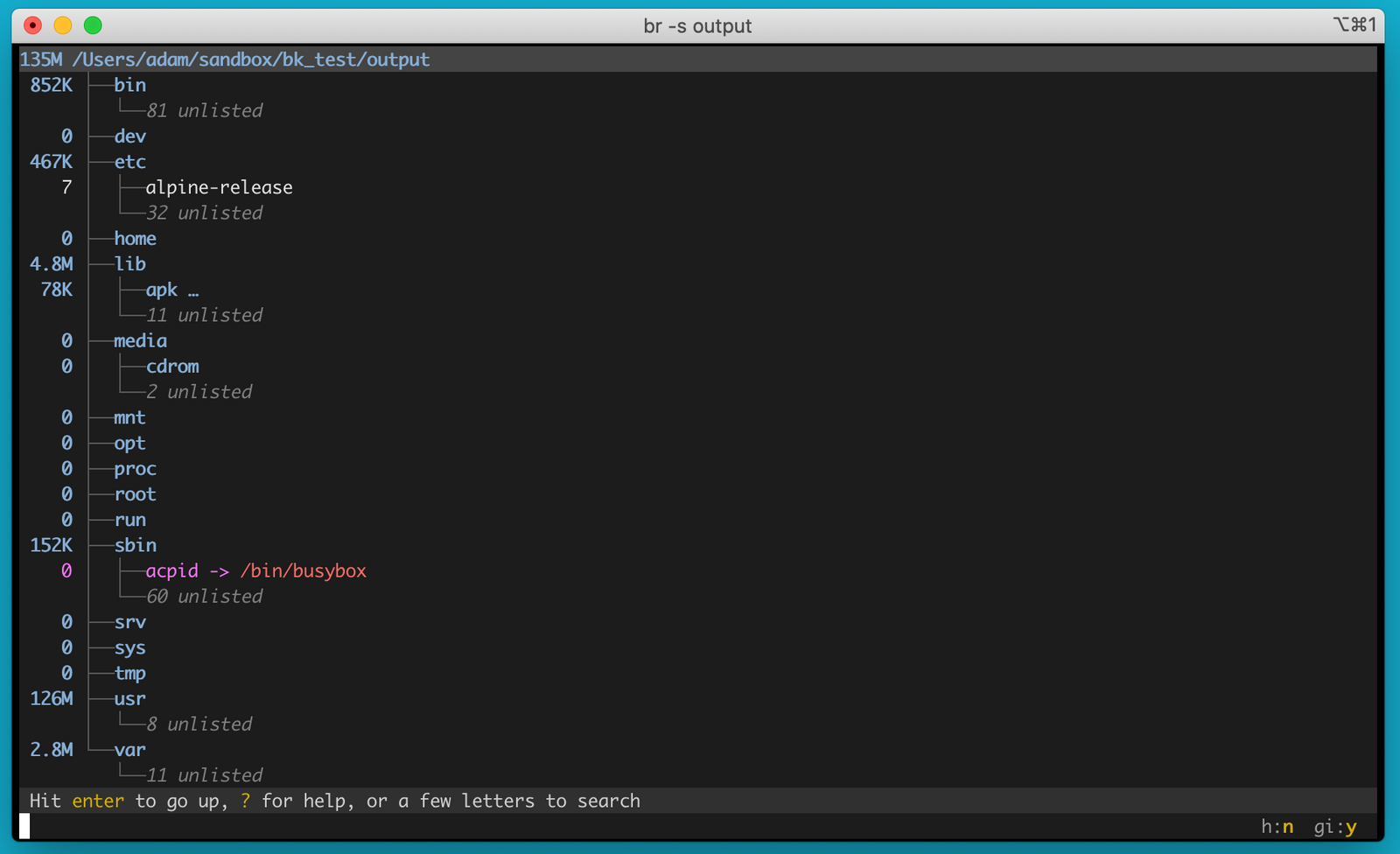
Task: Show the 60 unlisted items in sbin
Action: coord(204,597)
